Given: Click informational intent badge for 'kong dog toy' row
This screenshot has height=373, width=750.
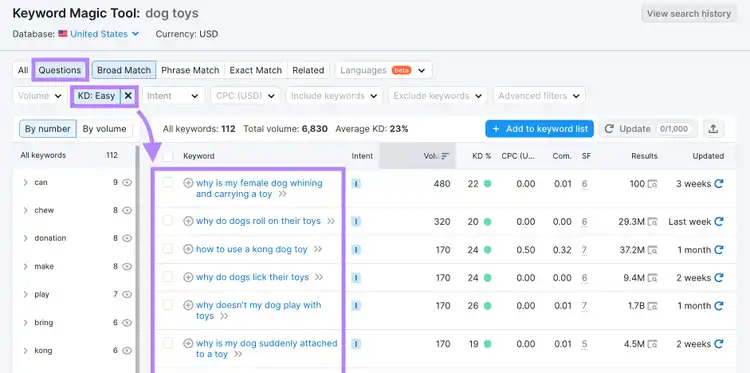Looking at the screenshot, I should tap(356, 250).
